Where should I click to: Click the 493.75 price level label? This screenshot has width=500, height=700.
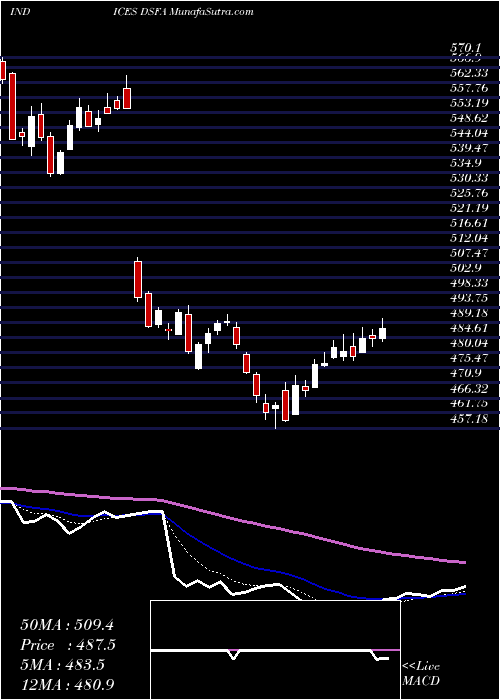[469, 299]
